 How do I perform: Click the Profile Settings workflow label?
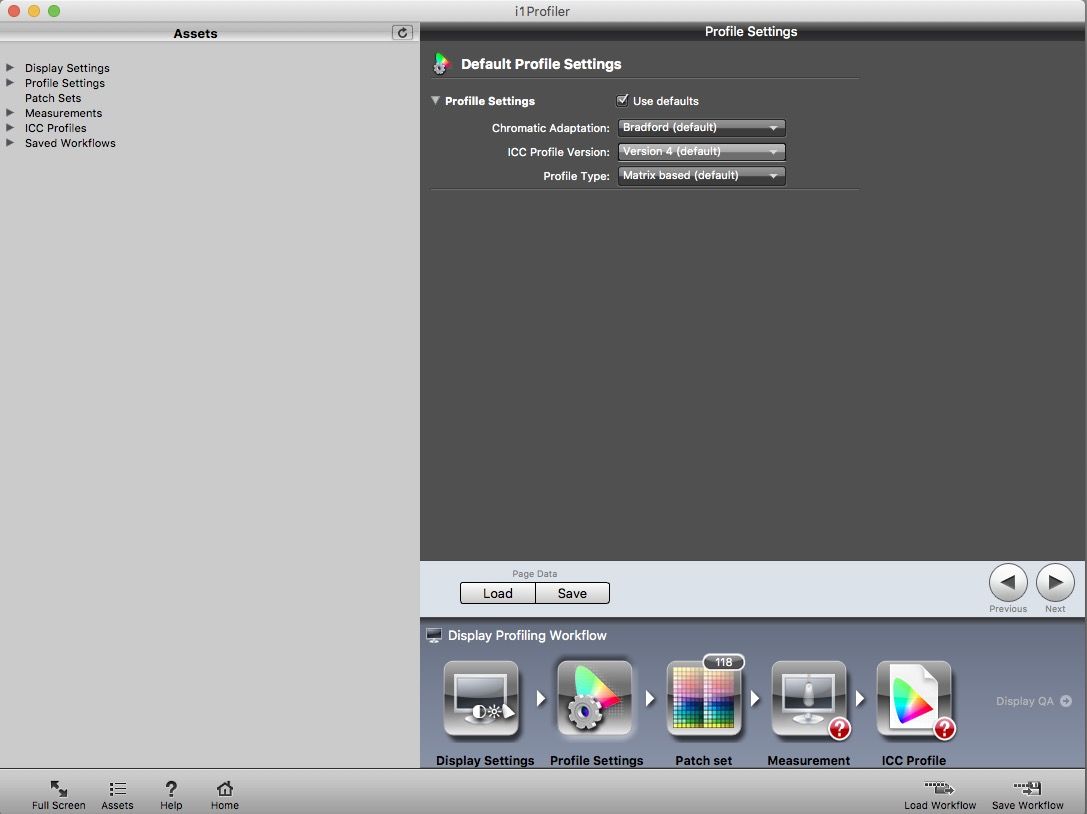coord(596,760)
